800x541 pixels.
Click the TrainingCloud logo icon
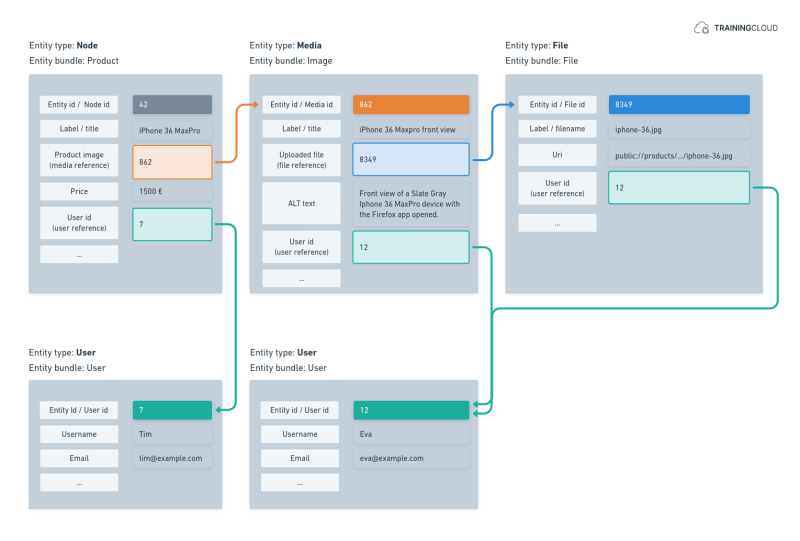click(702, 28)
